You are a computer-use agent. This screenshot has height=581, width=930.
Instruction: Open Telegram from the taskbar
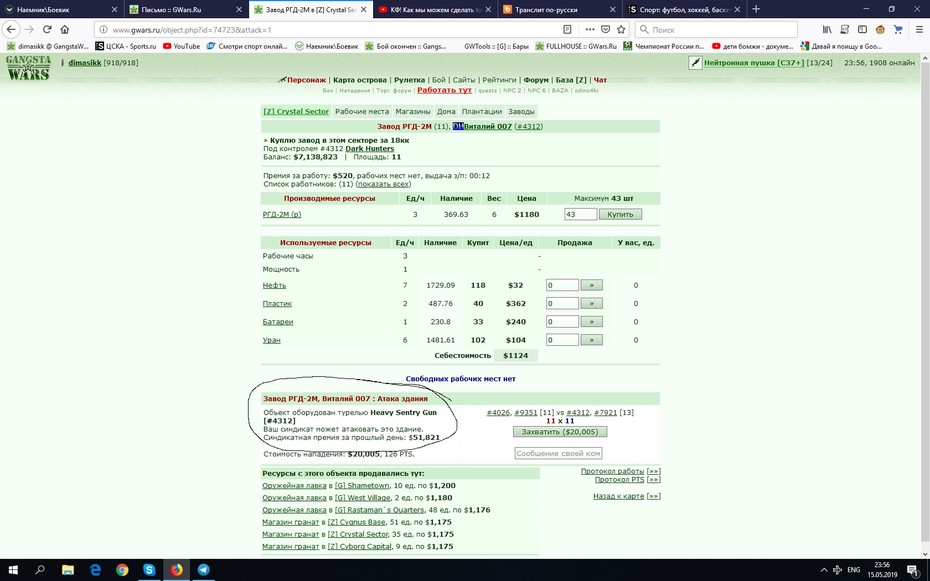pos(203,570)
